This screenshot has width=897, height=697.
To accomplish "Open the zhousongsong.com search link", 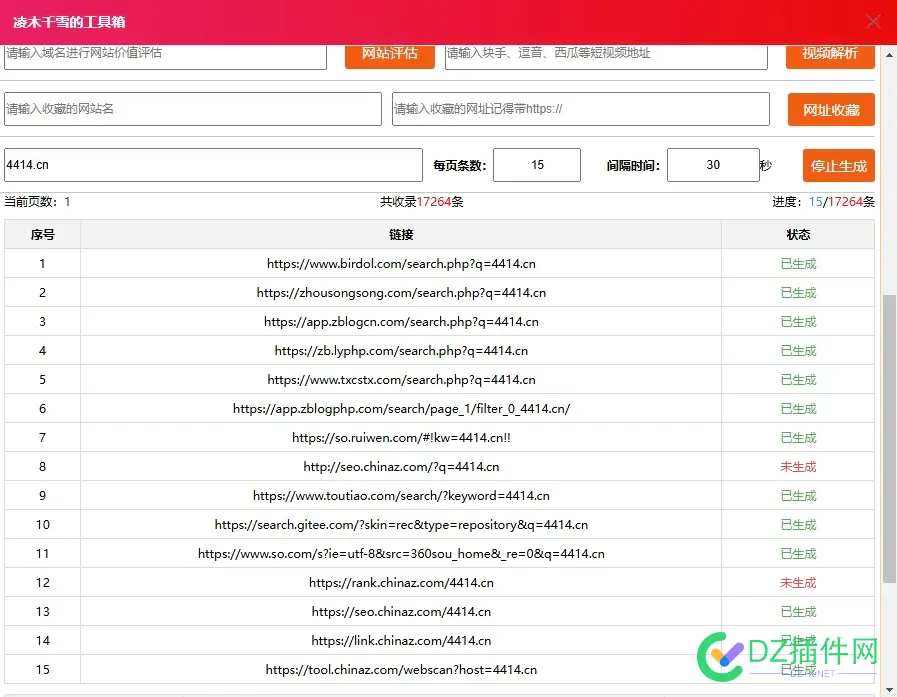I will click(x=401, y=293).
